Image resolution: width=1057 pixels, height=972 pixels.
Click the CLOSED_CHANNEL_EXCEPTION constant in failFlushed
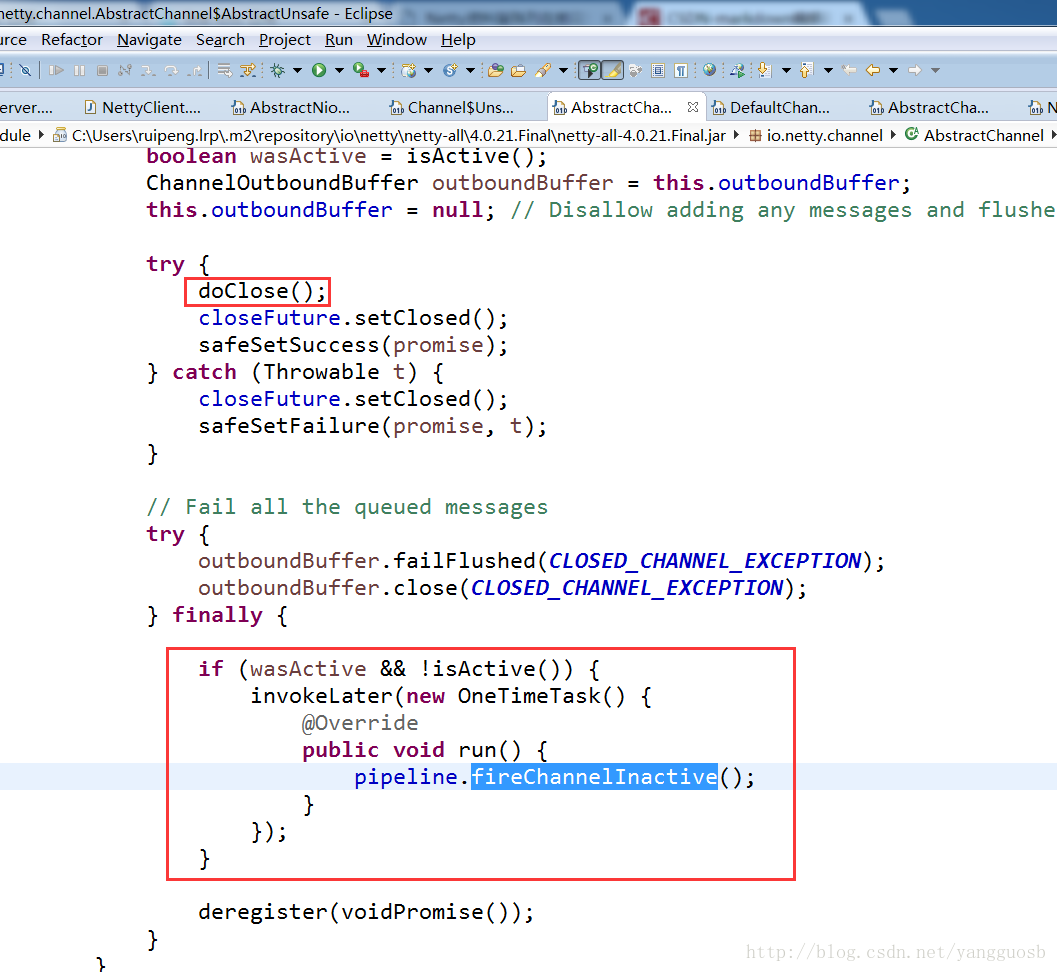tap(705, 561)
